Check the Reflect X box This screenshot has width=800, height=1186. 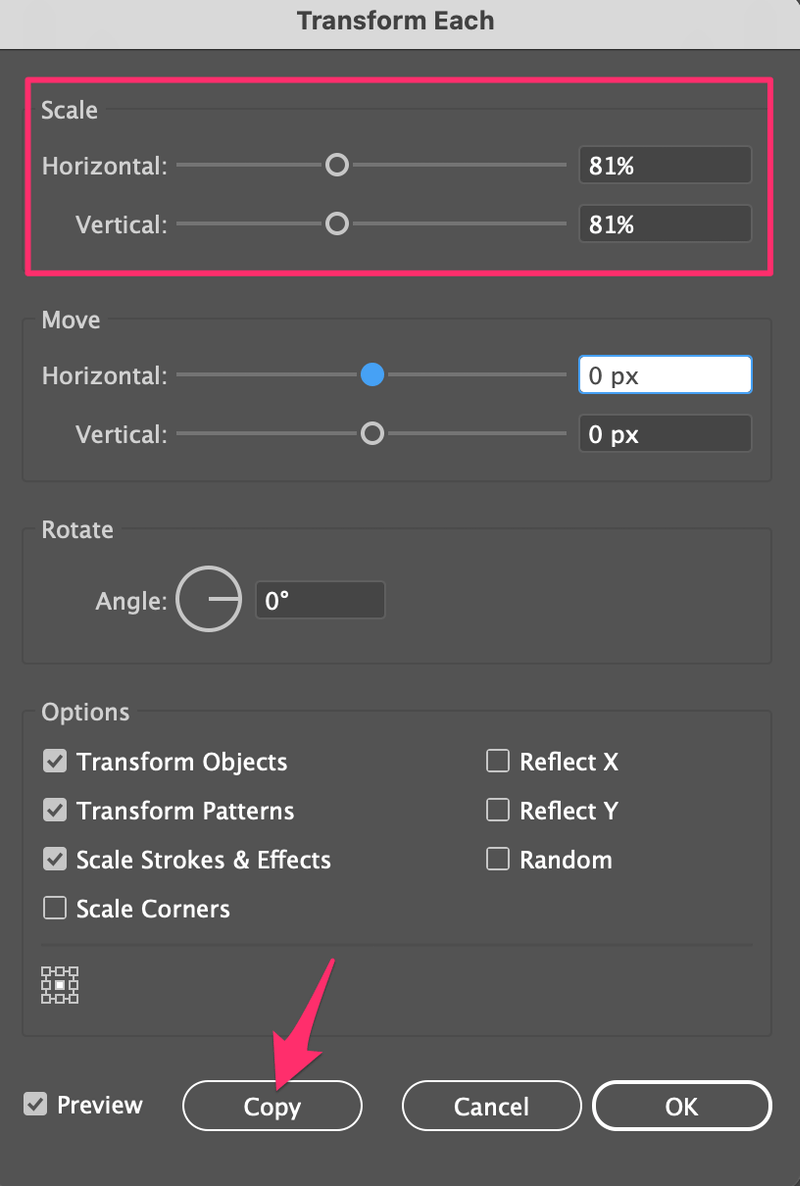tap(497, 761)
